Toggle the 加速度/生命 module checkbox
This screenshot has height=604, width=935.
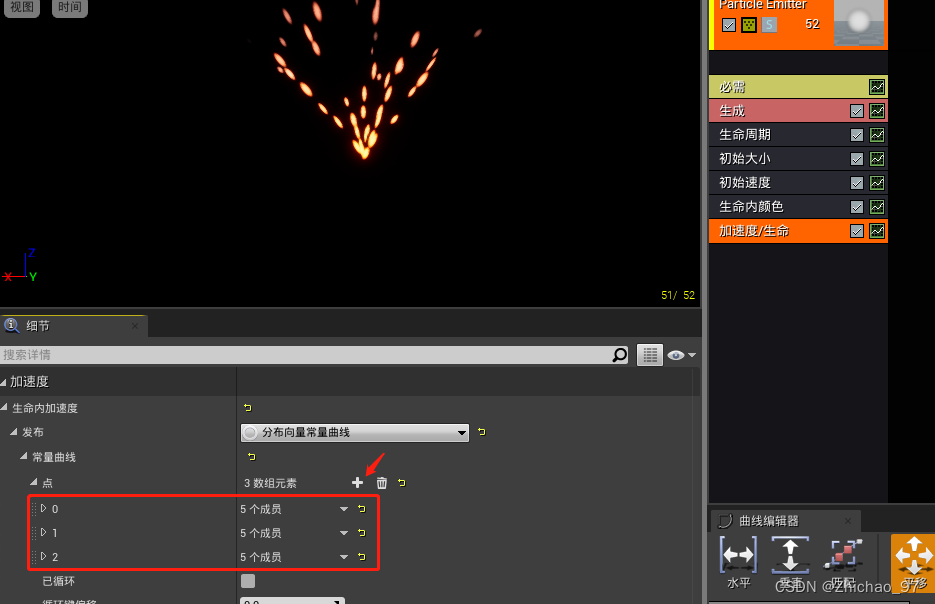point(857,231)
